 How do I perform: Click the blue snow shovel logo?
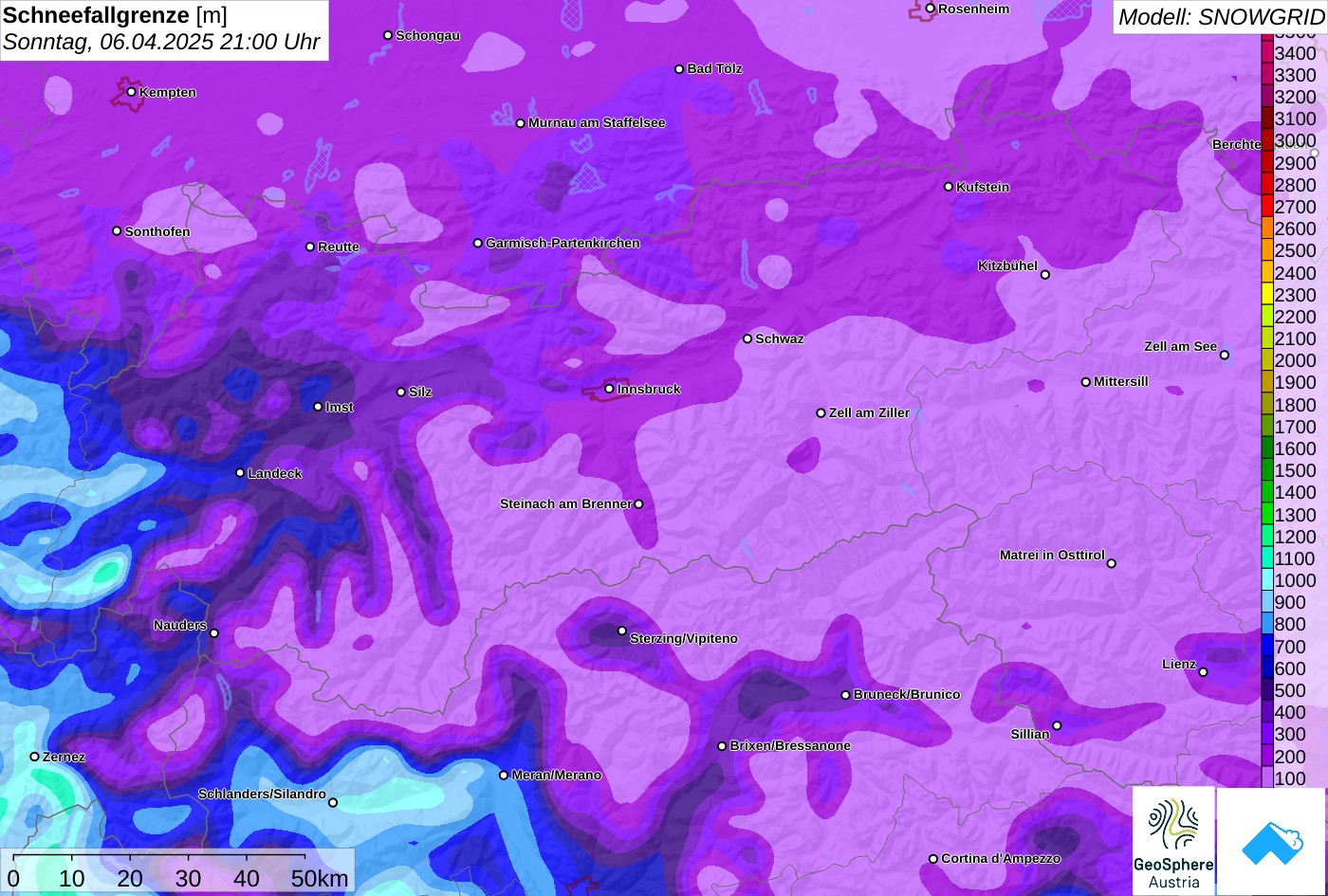[x=1271, y=841]
